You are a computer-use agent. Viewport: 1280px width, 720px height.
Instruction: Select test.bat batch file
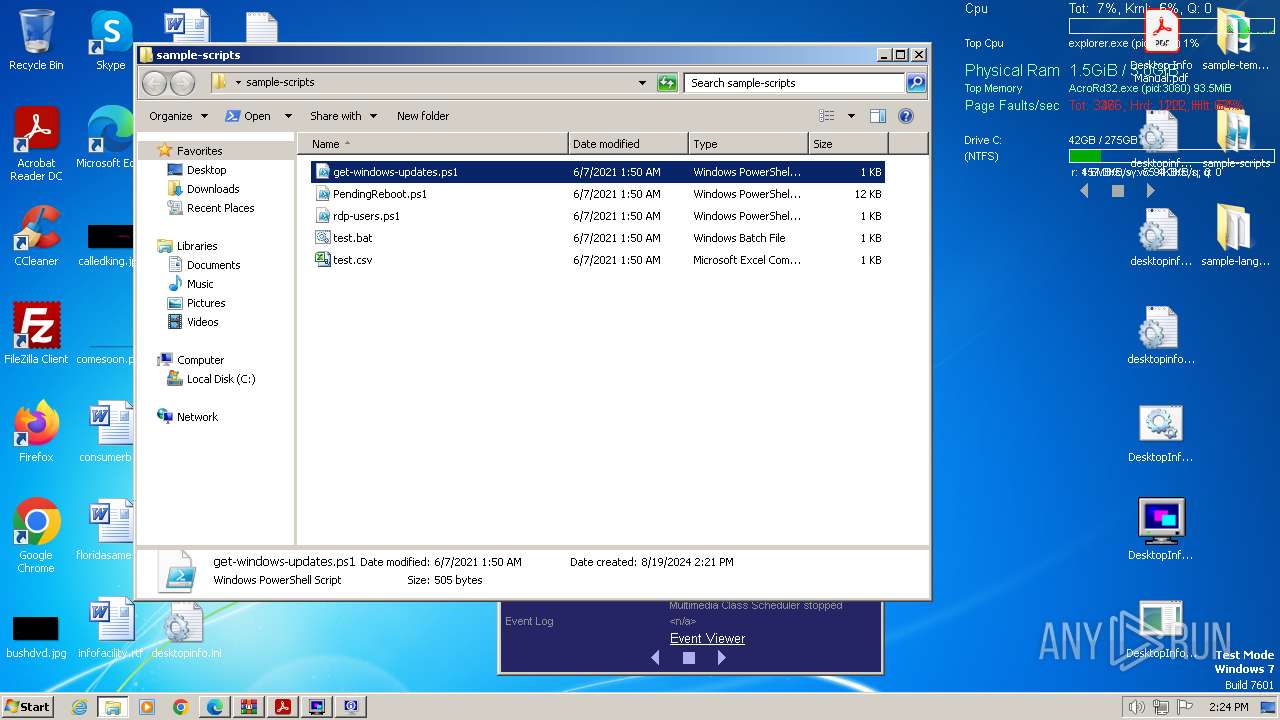[597, 238]
